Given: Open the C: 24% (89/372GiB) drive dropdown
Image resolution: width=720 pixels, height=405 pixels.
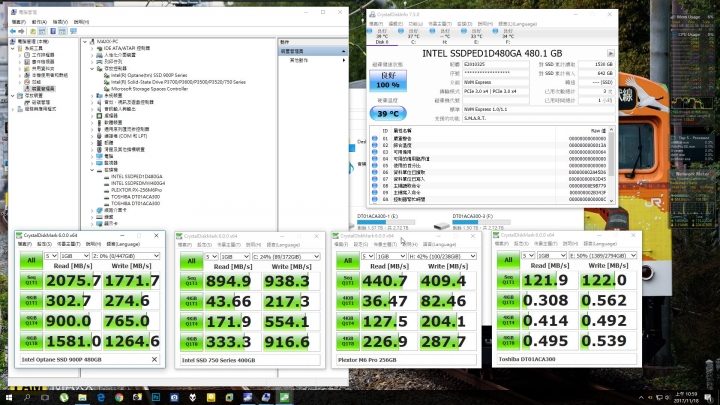Looking at the screenshot, I should tap(286, 256).
